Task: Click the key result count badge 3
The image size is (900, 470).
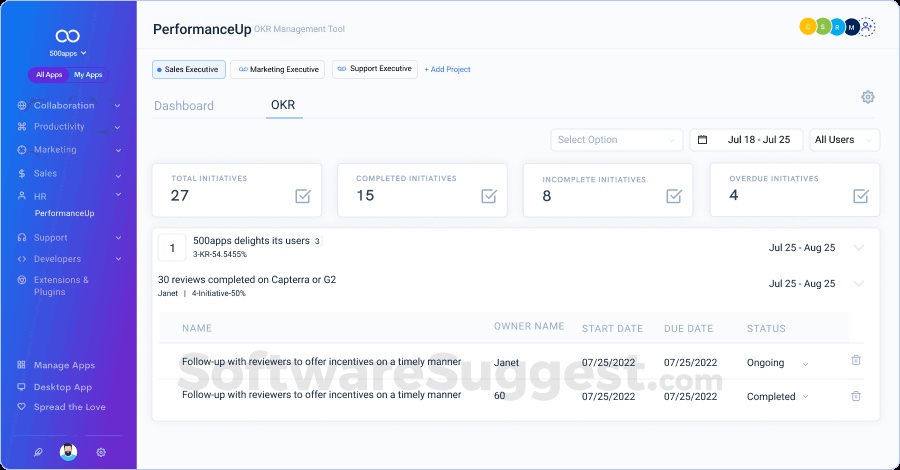Action: 317,241
